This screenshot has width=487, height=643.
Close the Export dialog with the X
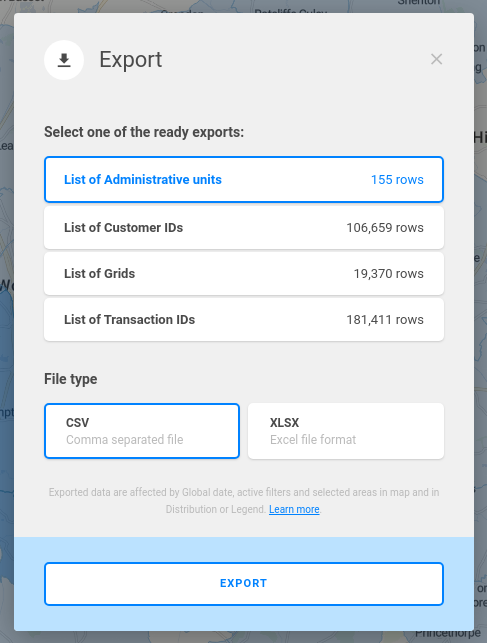pos(437,59)
